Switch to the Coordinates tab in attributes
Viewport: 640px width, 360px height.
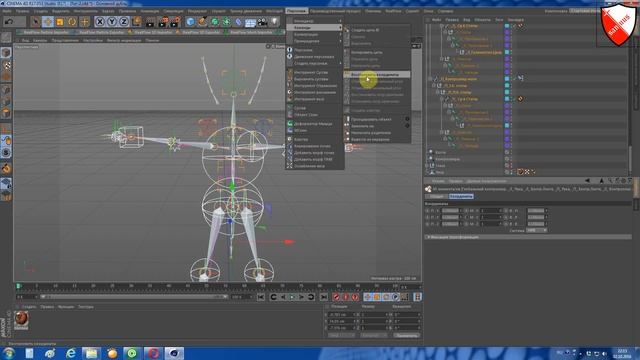tap(461, 196)
